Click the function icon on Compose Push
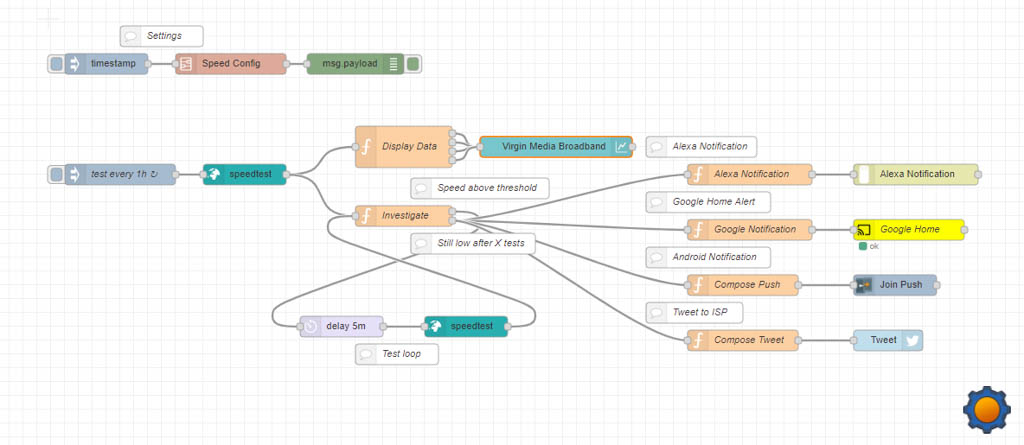The width and height of the screenshot is (1024, 445). tap(697, 285)
